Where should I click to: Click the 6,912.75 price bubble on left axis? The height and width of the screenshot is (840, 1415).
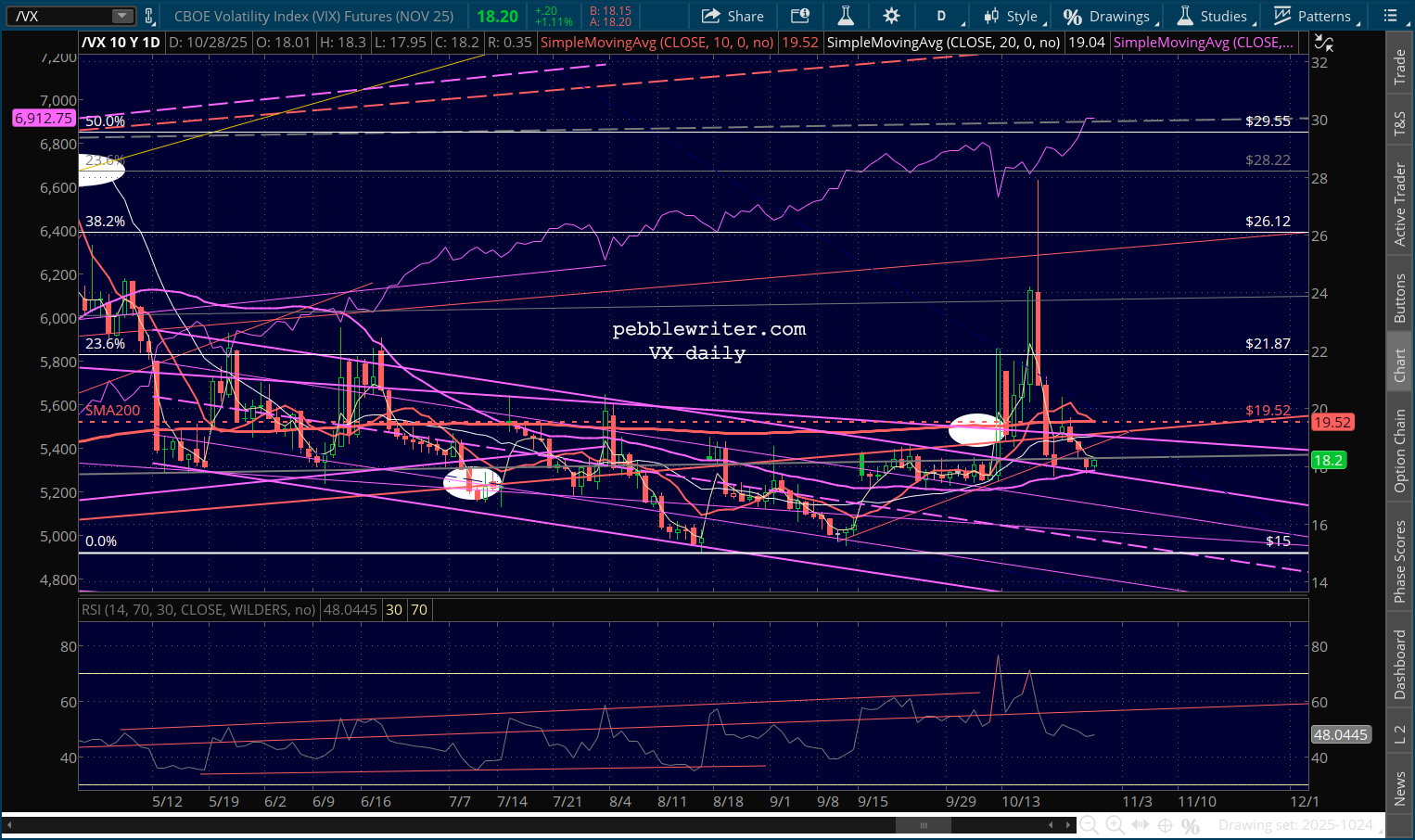pos(44,118)
